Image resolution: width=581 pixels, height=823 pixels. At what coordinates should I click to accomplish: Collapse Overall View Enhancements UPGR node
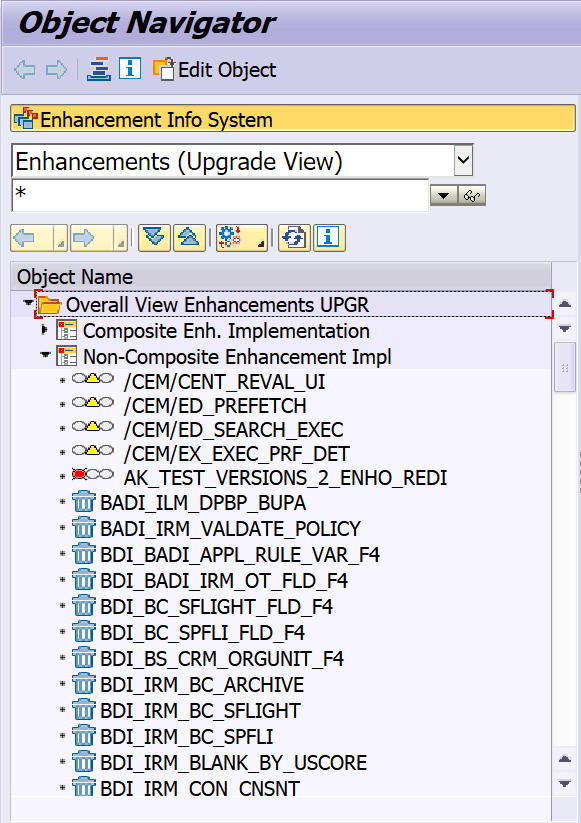point(27,303)
